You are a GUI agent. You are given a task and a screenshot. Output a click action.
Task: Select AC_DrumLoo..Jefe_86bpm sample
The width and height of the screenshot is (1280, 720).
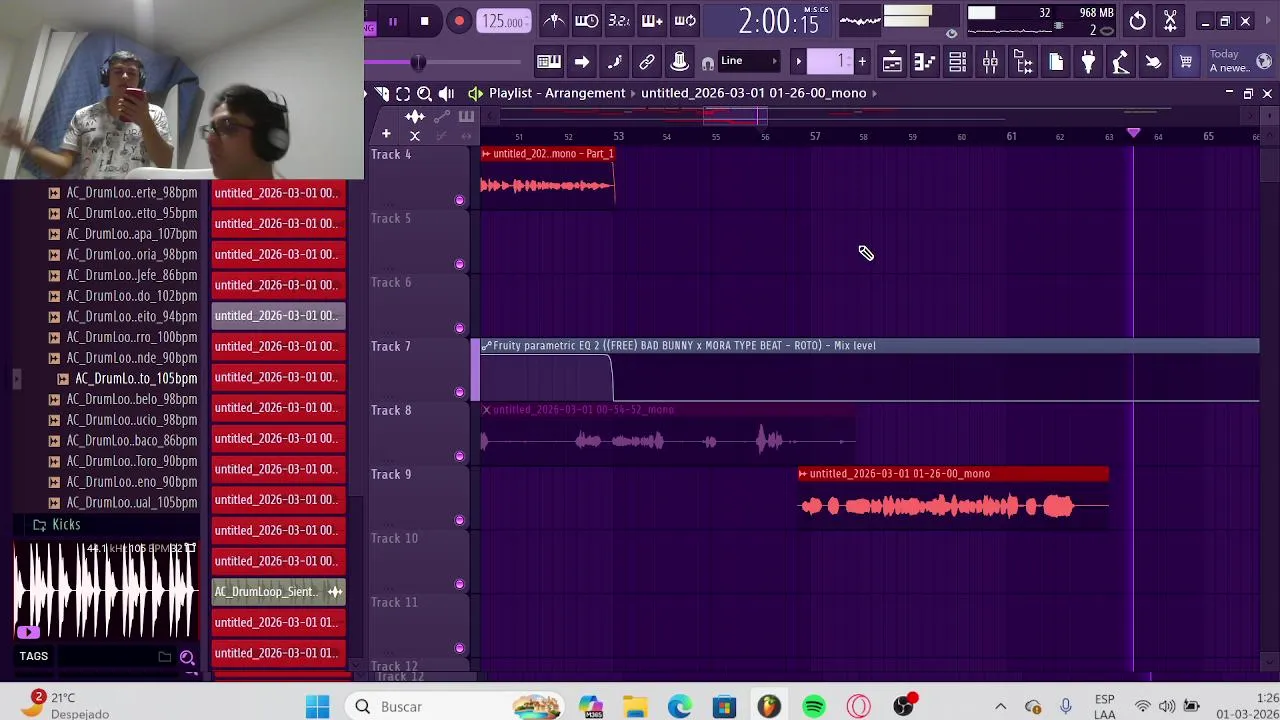(132, 275)
